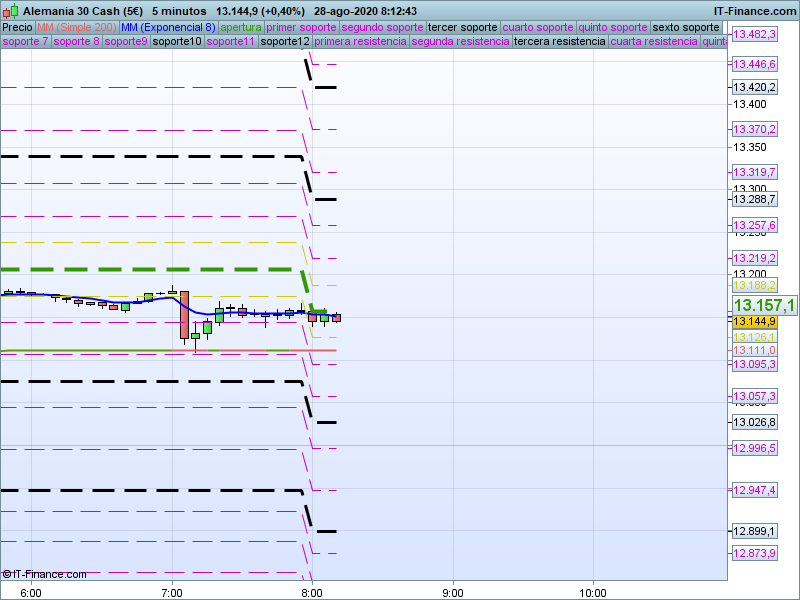Open the tercer soporte label
The image size is (800, 600).
[462, 27]
